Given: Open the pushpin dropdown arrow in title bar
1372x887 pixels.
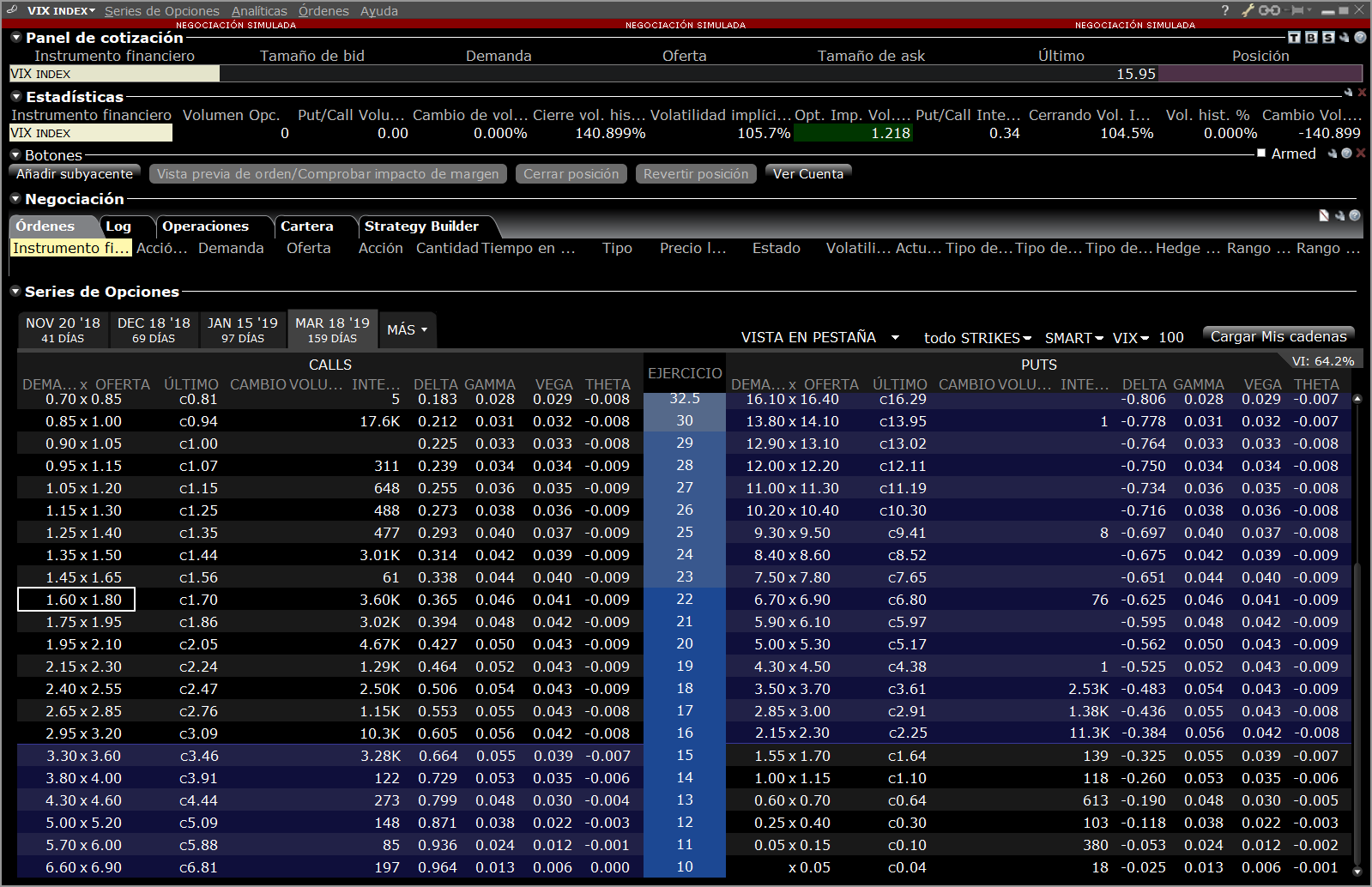Looking at the screenshot, I should 1309,10.
